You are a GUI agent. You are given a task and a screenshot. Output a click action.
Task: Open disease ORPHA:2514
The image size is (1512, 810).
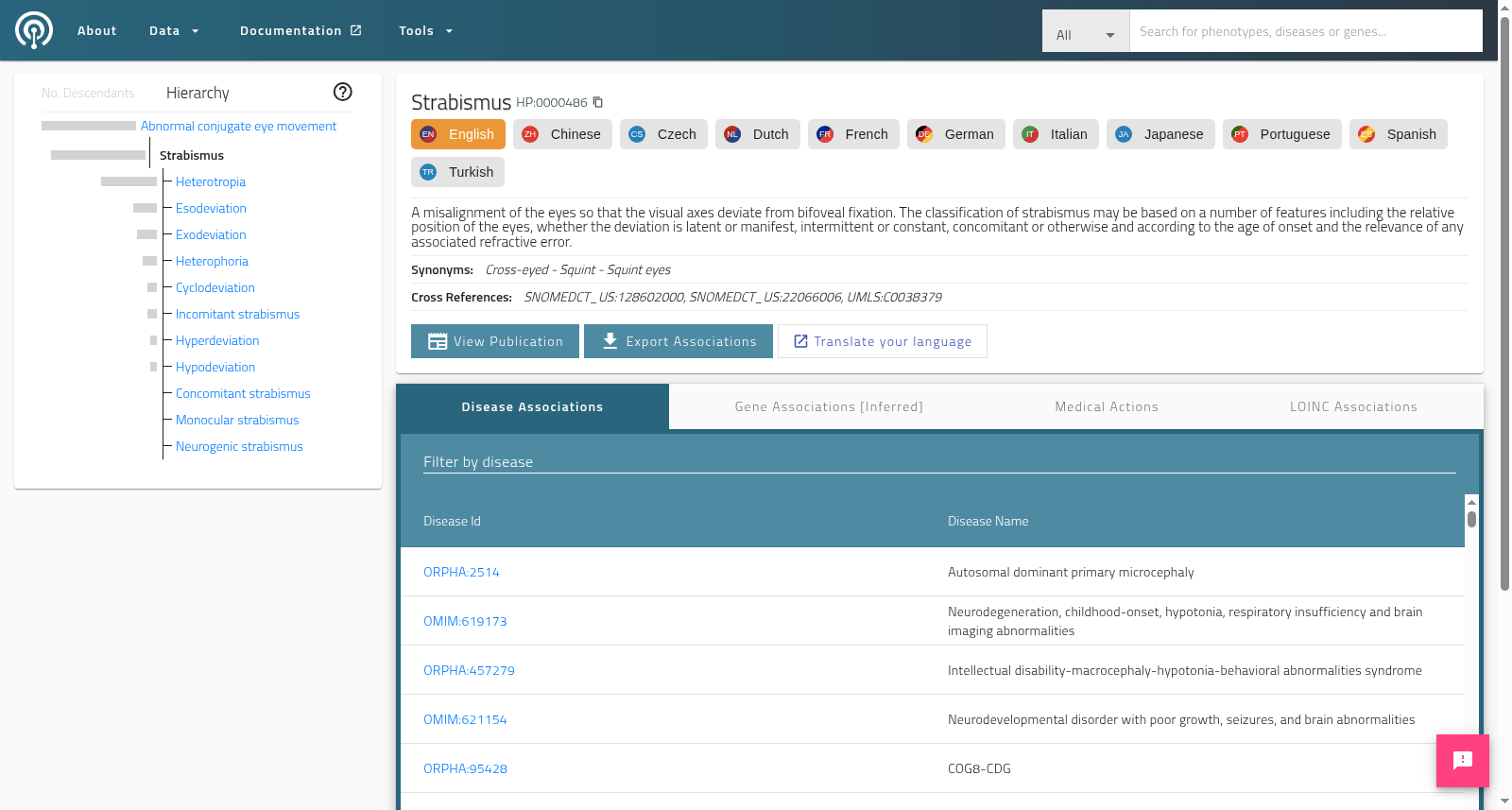pos(461,572)
